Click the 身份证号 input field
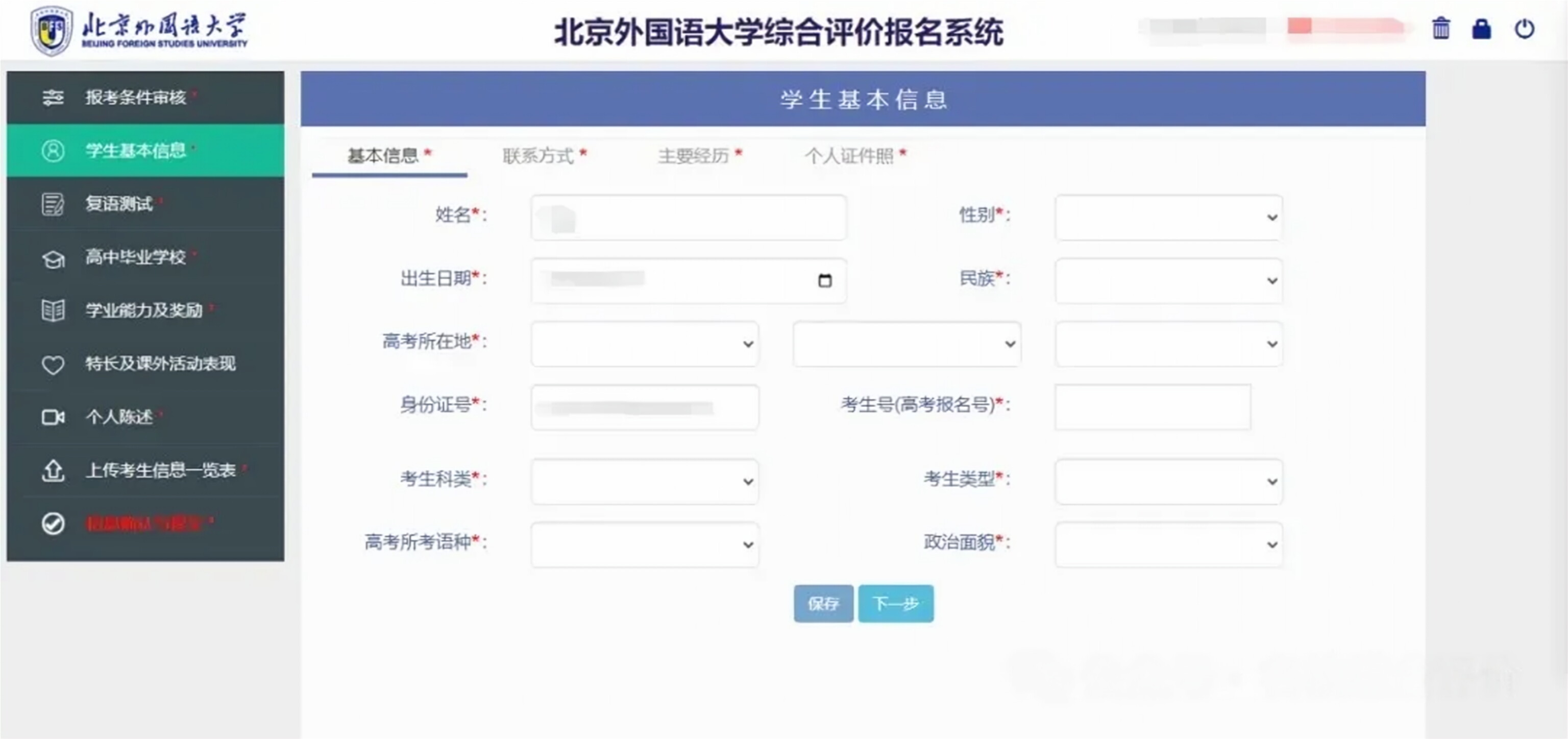Viewport: 1568px width, 739px height. point(645,408)
